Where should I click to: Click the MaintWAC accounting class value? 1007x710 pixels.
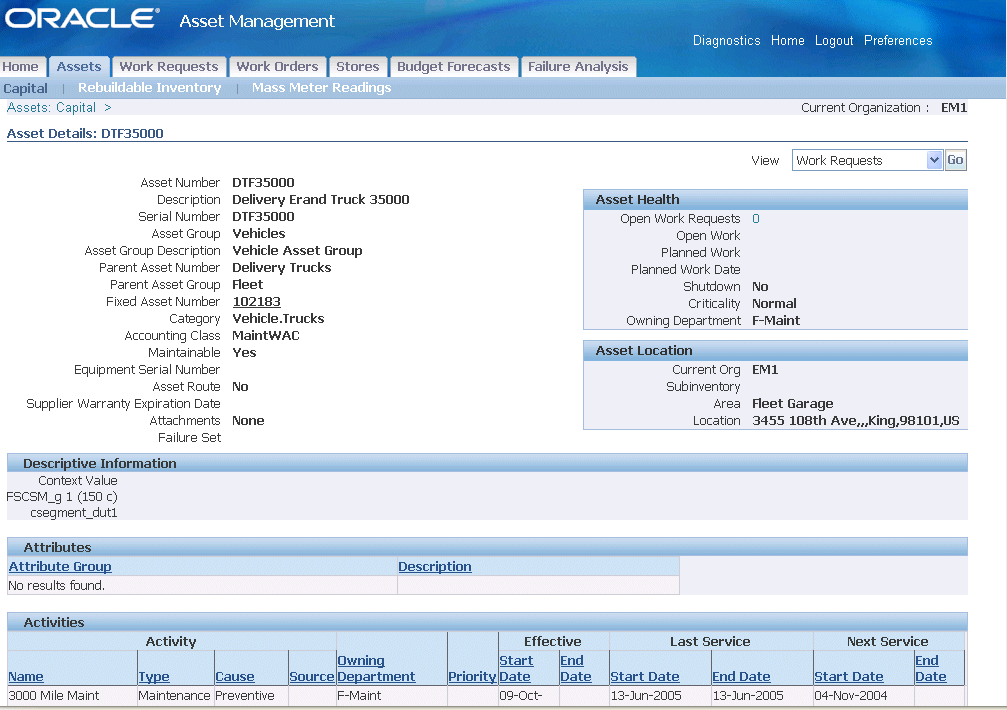coord(266,336)
